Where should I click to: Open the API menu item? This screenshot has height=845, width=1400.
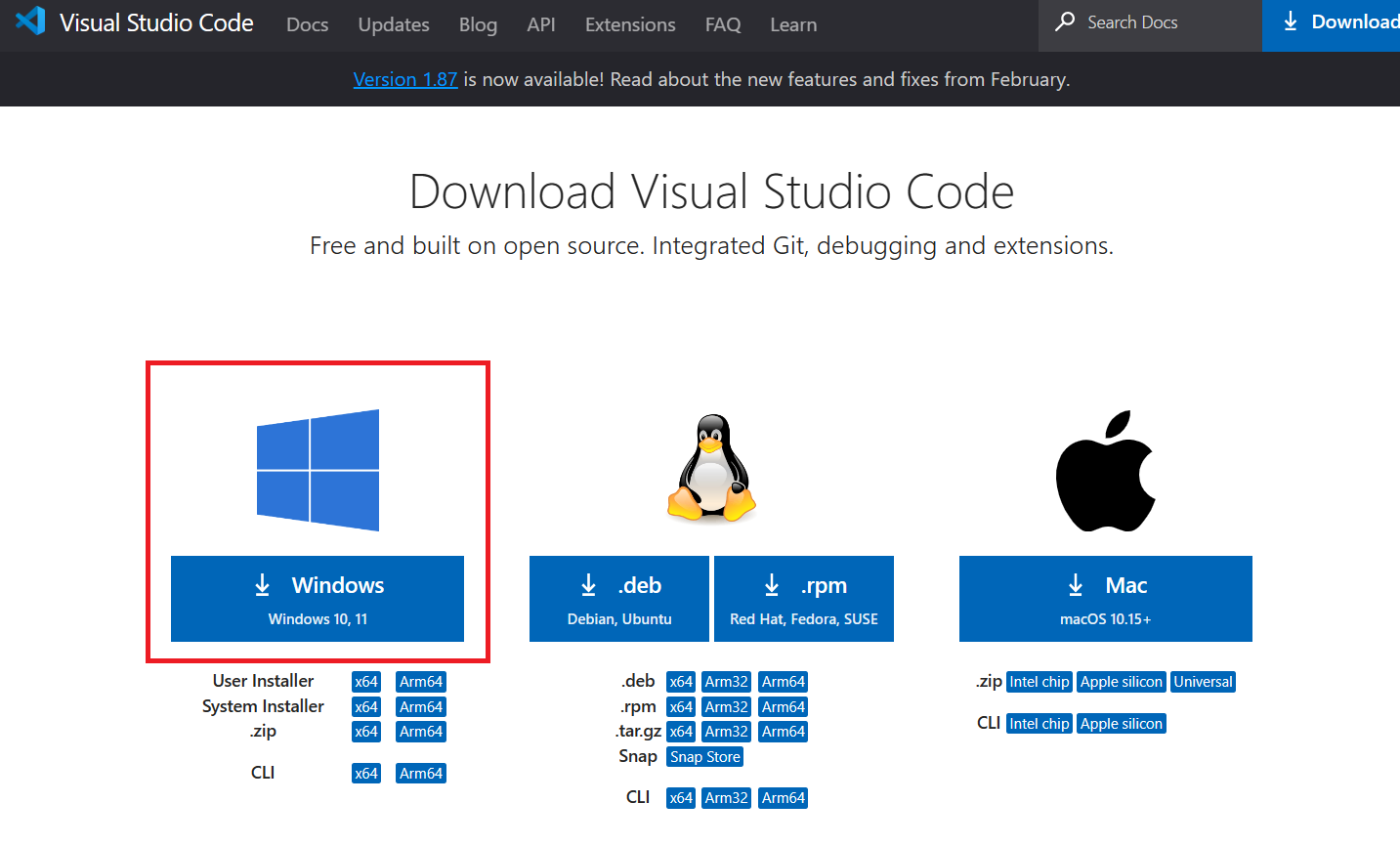click(x=541, y=24)
